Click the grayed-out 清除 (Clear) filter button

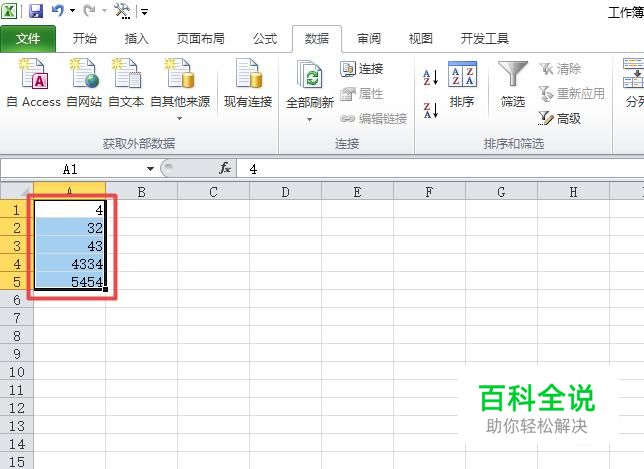pos(560,69)
